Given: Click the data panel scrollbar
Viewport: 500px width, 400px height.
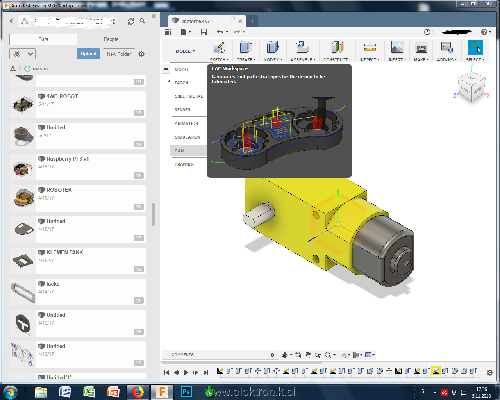Looking at the screenshot, I should (153, 214).
